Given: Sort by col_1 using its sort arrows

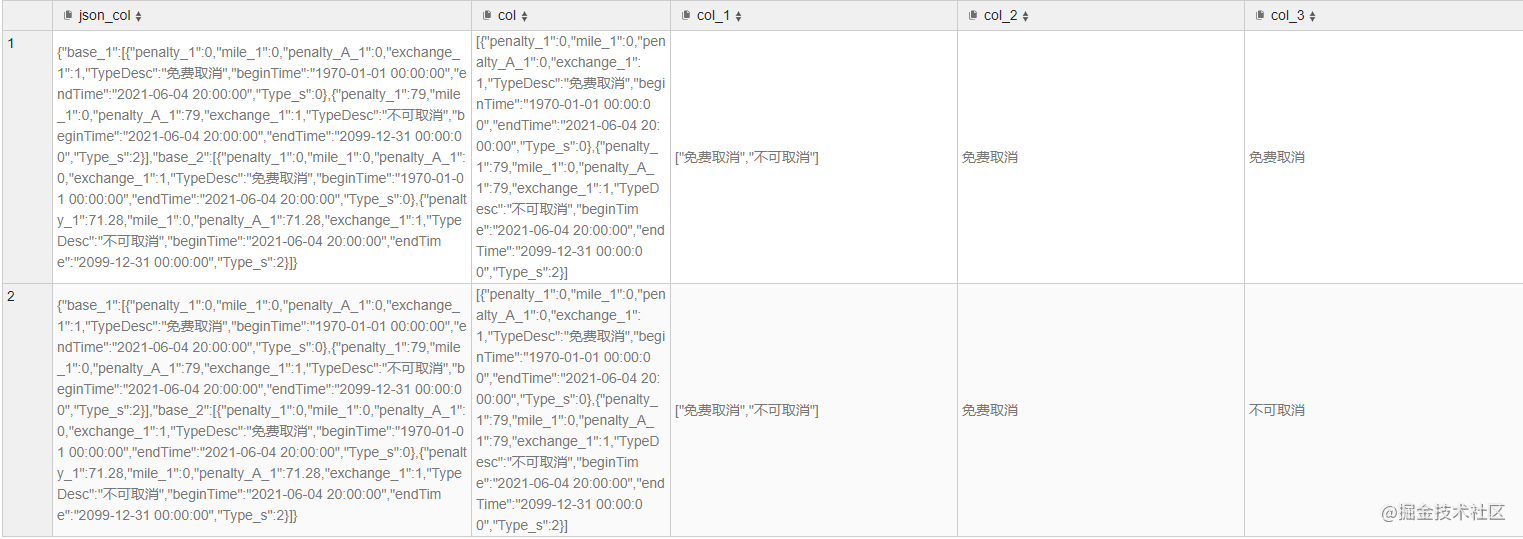Looking at the screenshot, I should (738, 17).
